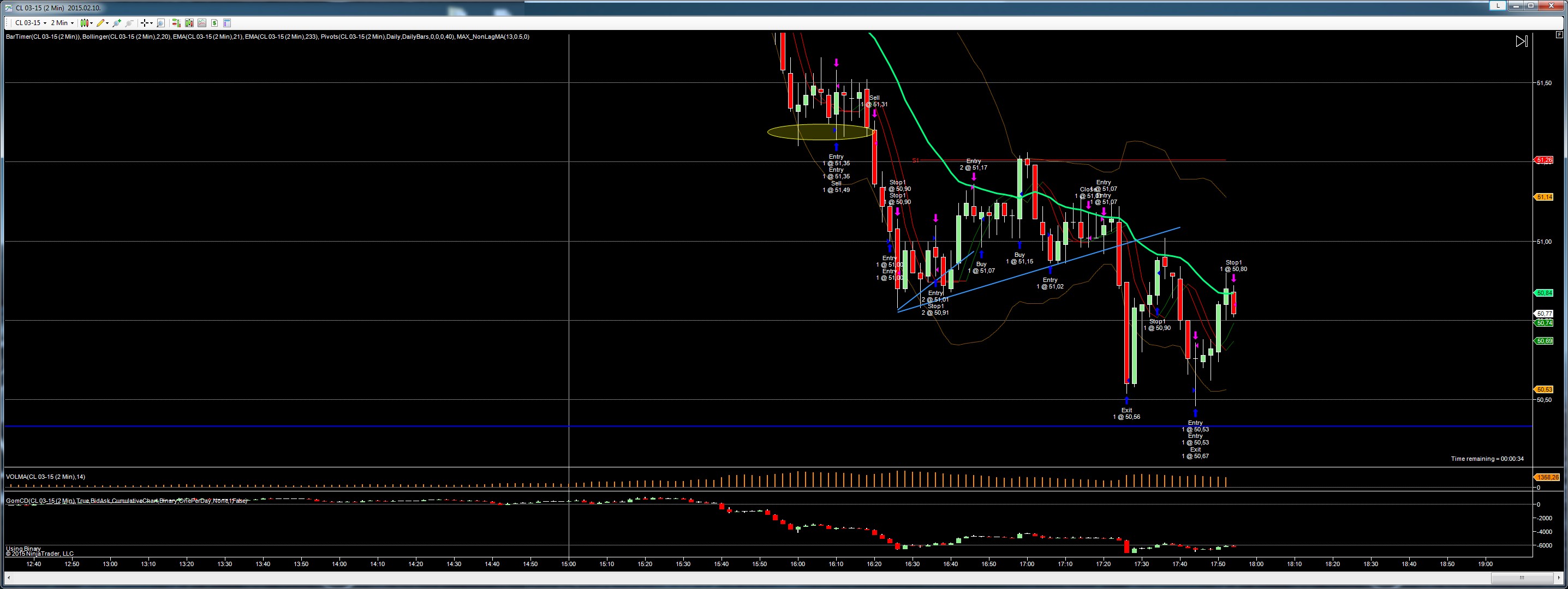Click the orange 1358,26 volume marker
Viewport: 1568px width, 589px height.
click(x=1547, y=478)
